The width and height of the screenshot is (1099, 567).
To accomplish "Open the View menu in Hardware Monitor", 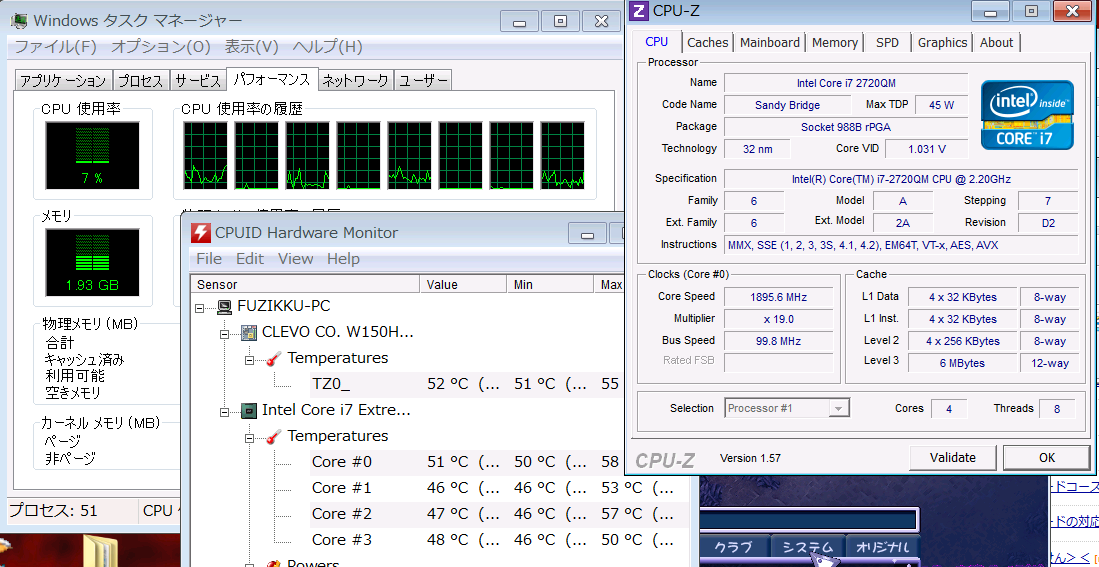I will 295,259.
